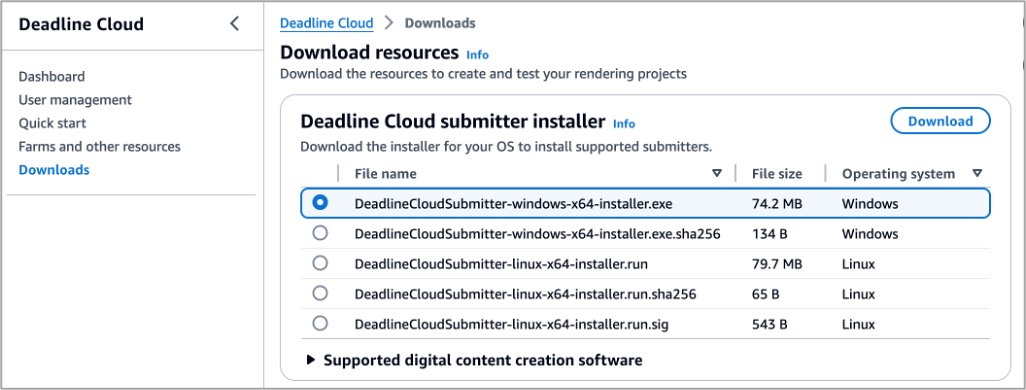Click file name DeadlineCloudSubmitter-linux-x64-installer.run

pyautogui.click(x=501, y=264)
